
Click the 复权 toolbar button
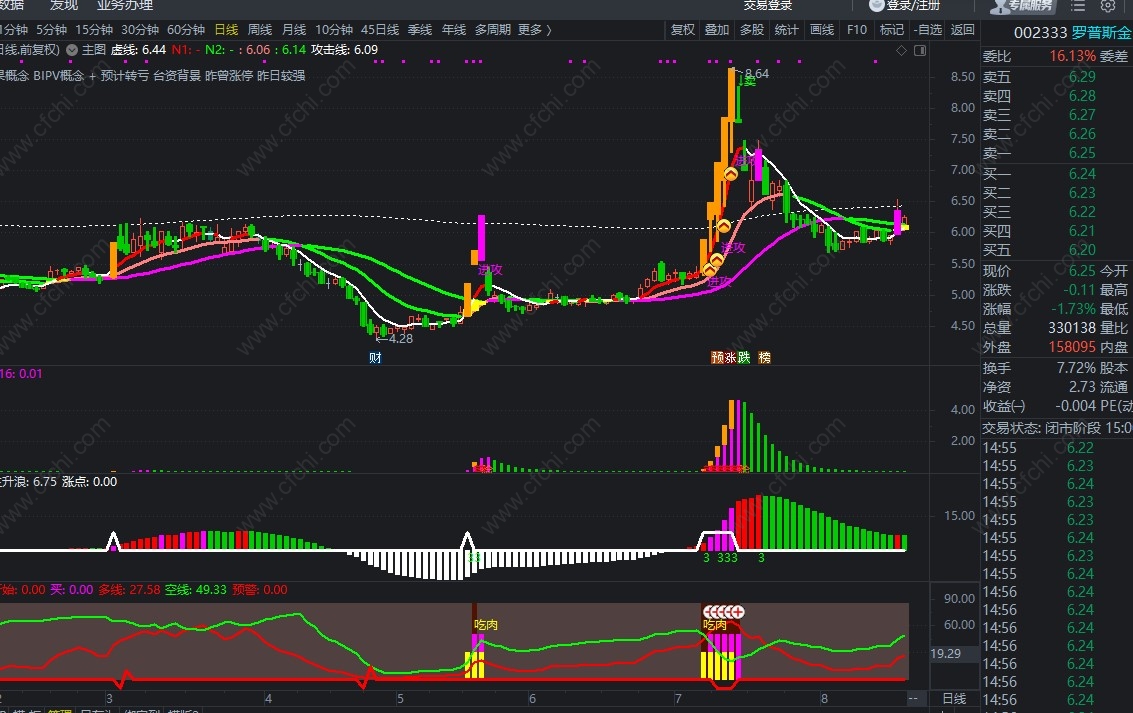(x=683, y=30)
